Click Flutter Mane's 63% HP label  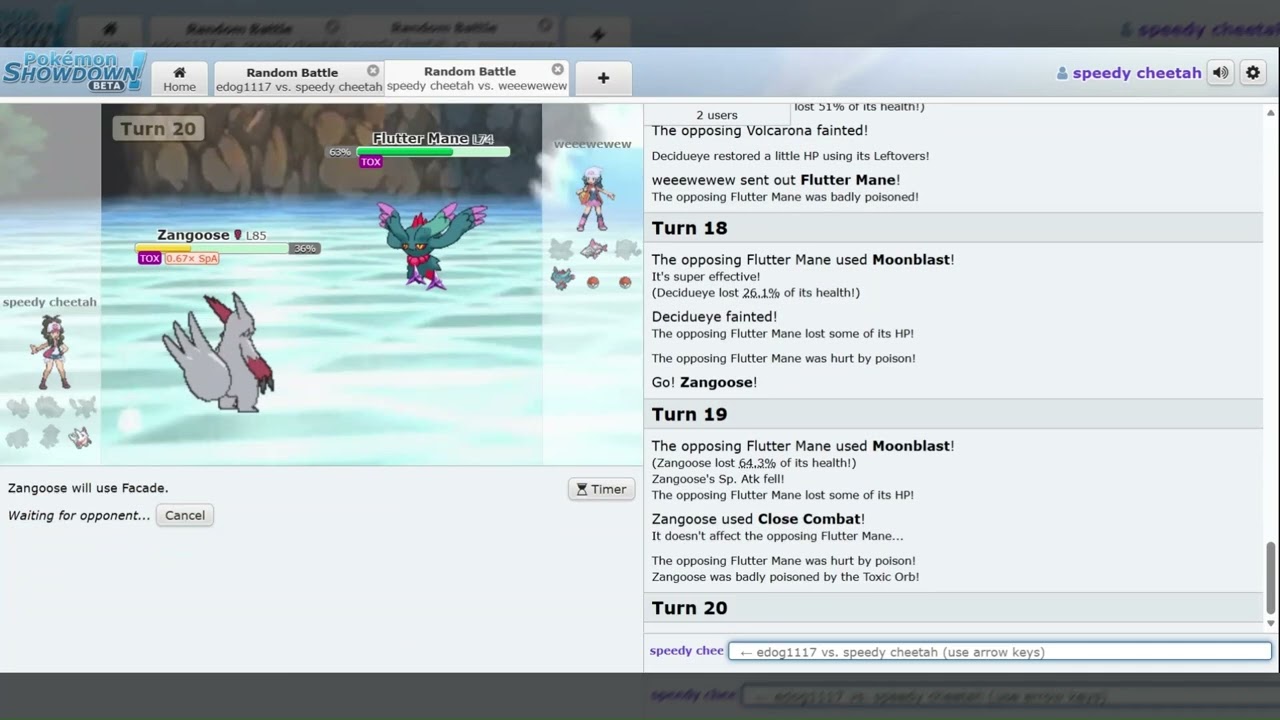point(340,152)
